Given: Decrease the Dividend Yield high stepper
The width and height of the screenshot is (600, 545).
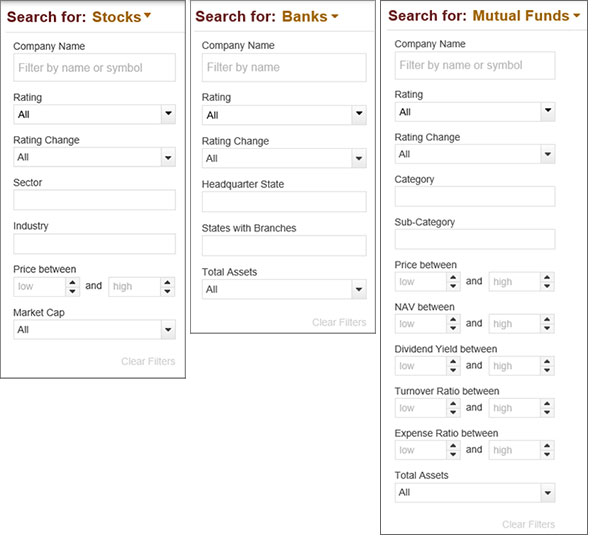Looking at the screenshot, I should (547, 371).
